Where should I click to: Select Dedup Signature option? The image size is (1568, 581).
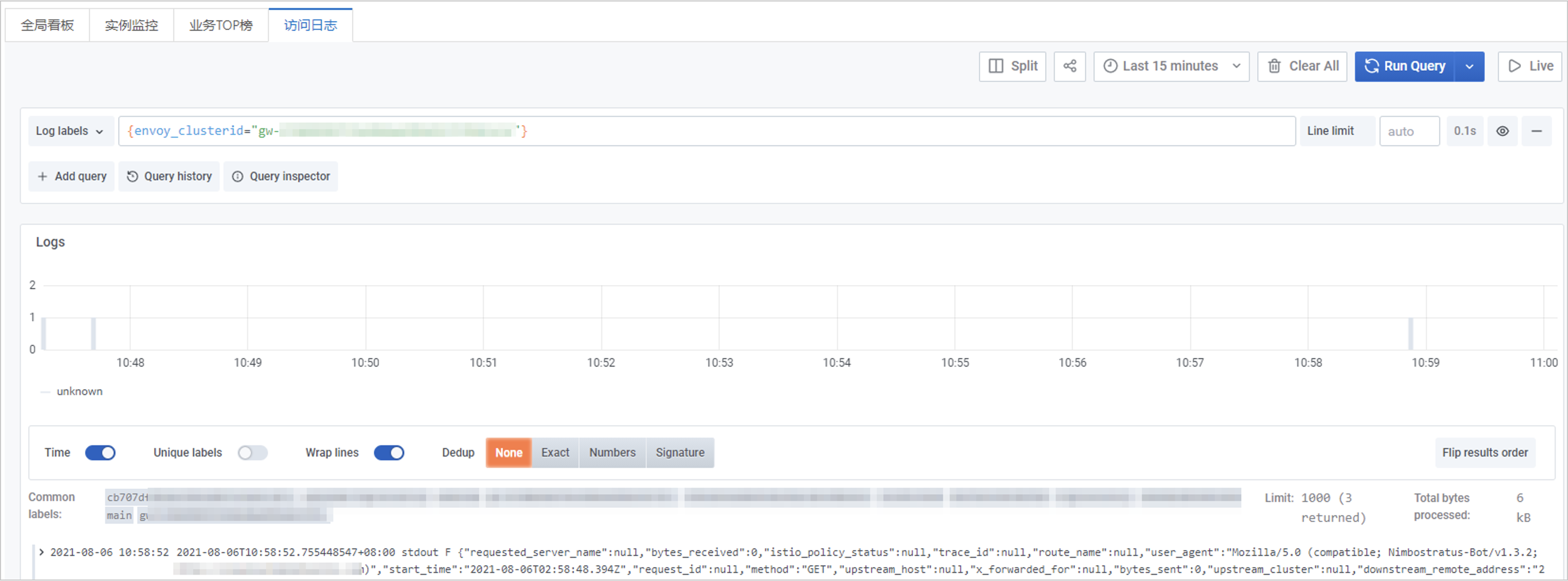680,453
